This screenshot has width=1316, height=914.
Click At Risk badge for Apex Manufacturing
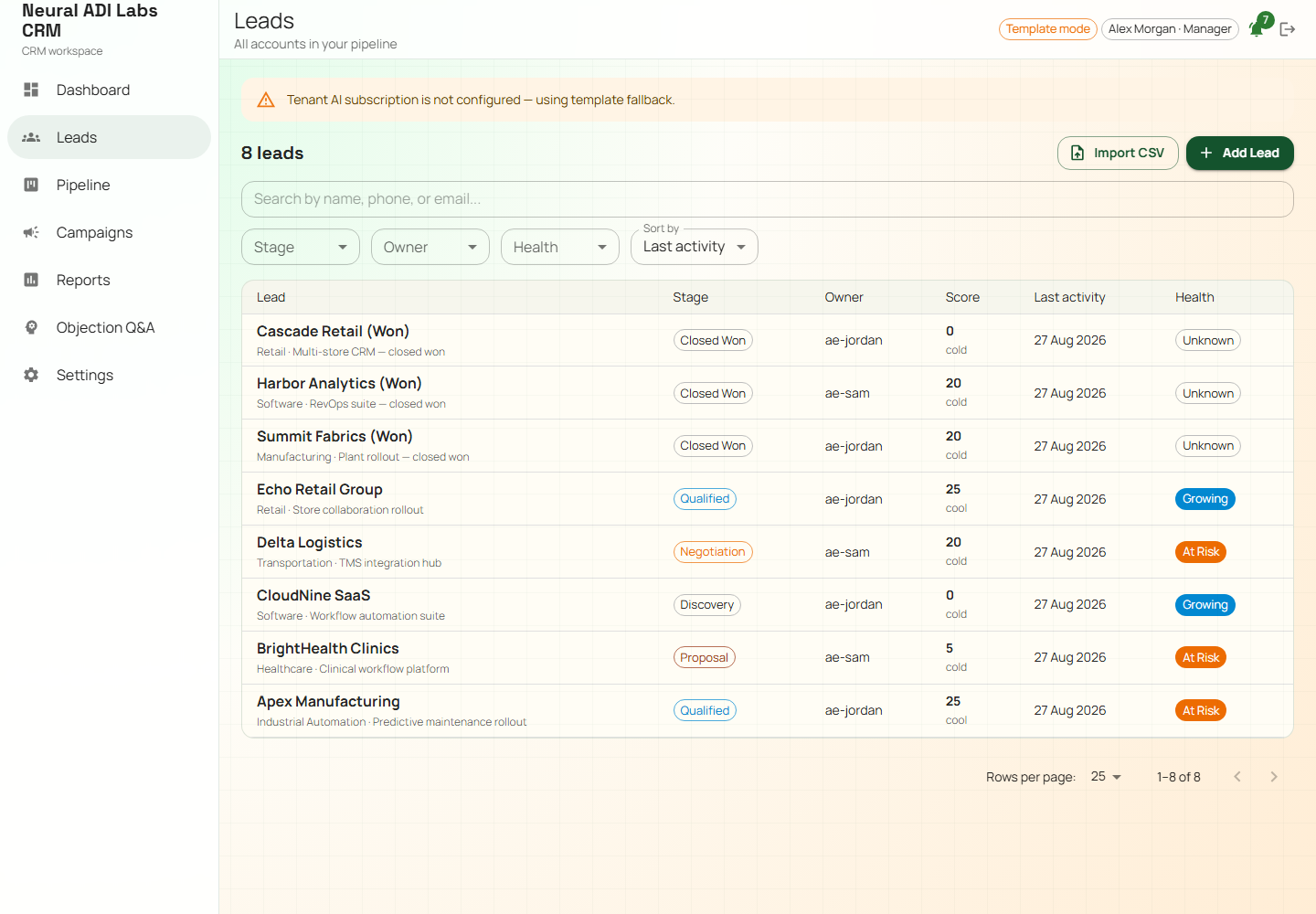point(1201,711)
